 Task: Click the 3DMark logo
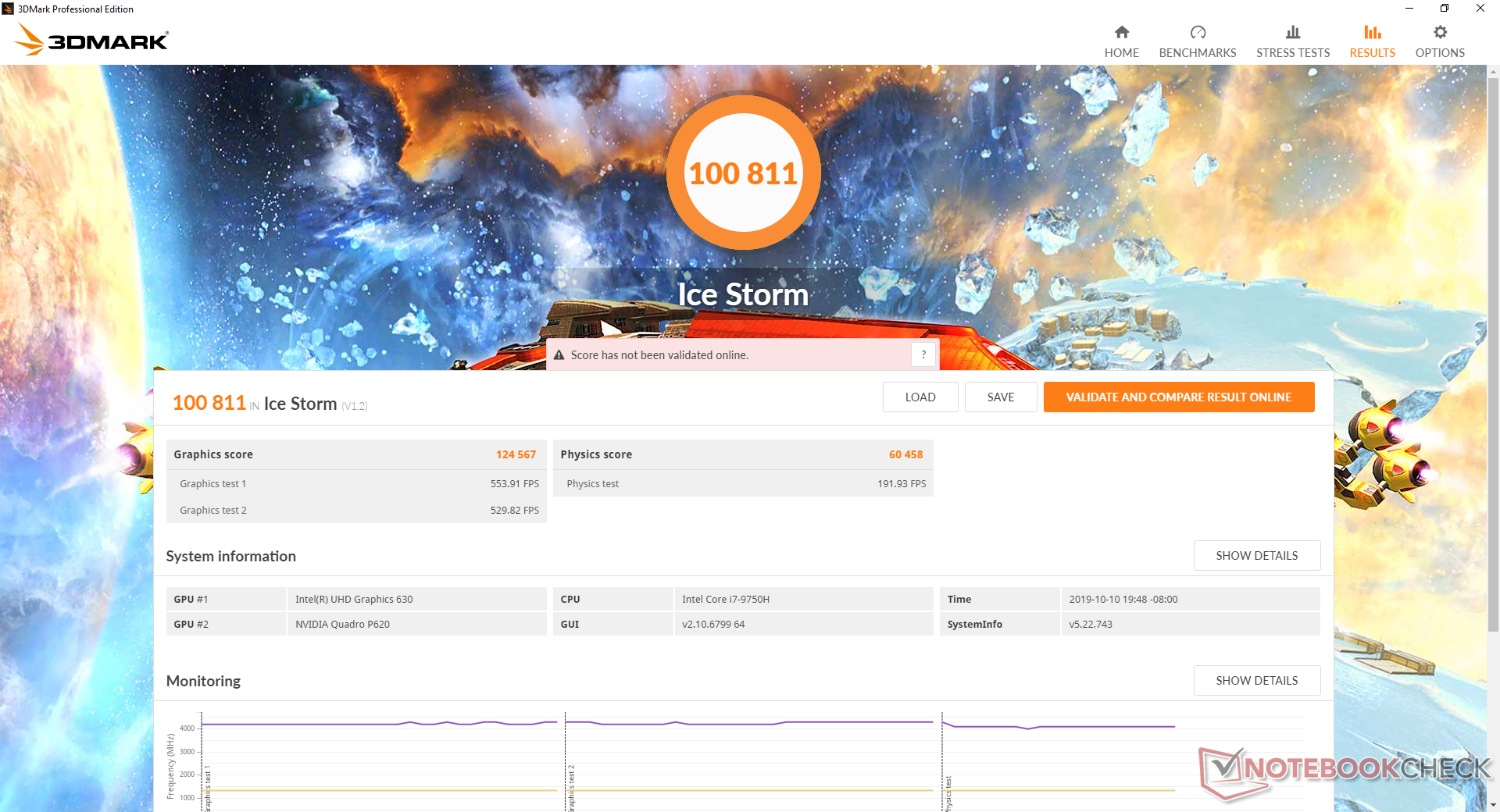pos(92,40)
